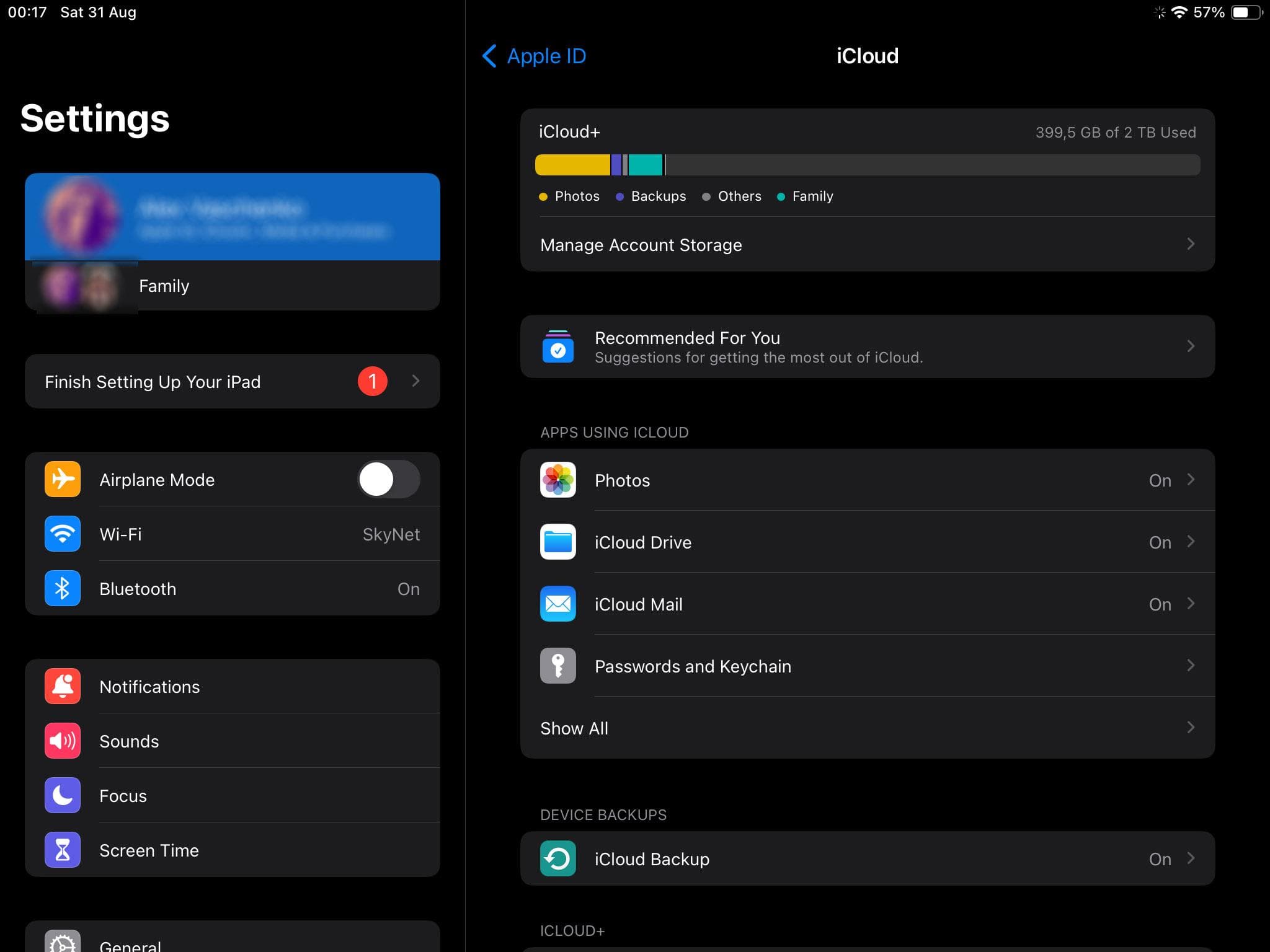Screen dimensions: 1270x952
Task: Expand the Show All chevron
Action: pyautogui.click(x=1191, y=728)
